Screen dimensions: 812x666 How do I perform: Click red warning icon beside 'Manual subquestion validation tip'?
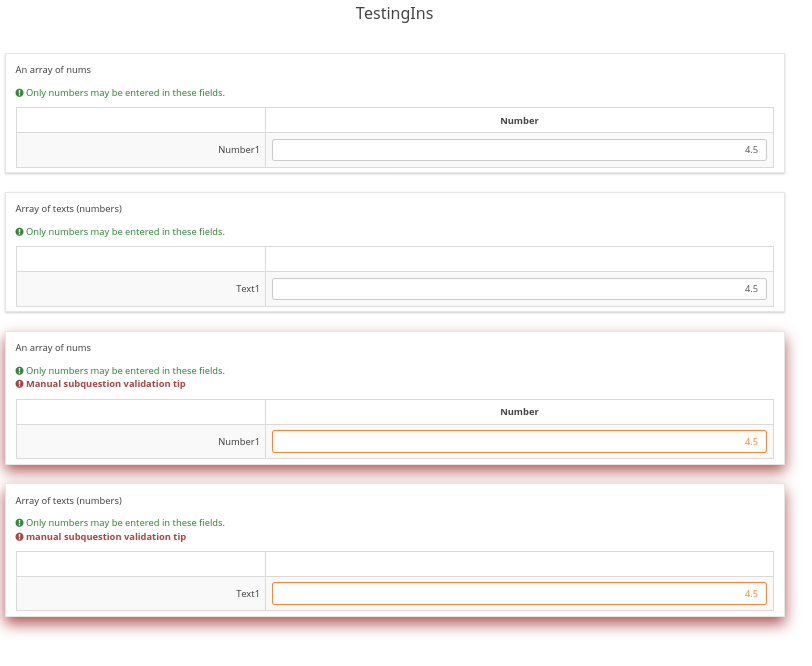pos(20,384)
